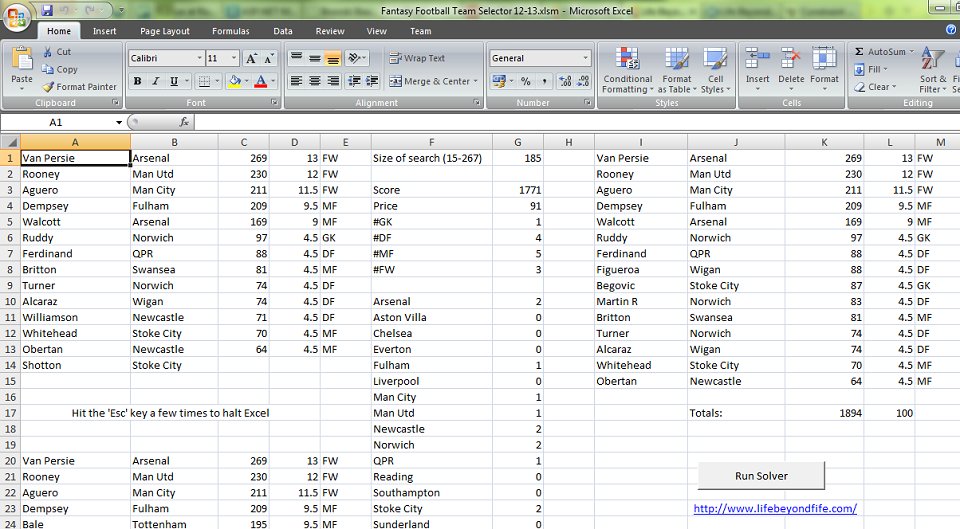Shrink the font size
Screen dimensions: 960x529
tap(268, 58)
